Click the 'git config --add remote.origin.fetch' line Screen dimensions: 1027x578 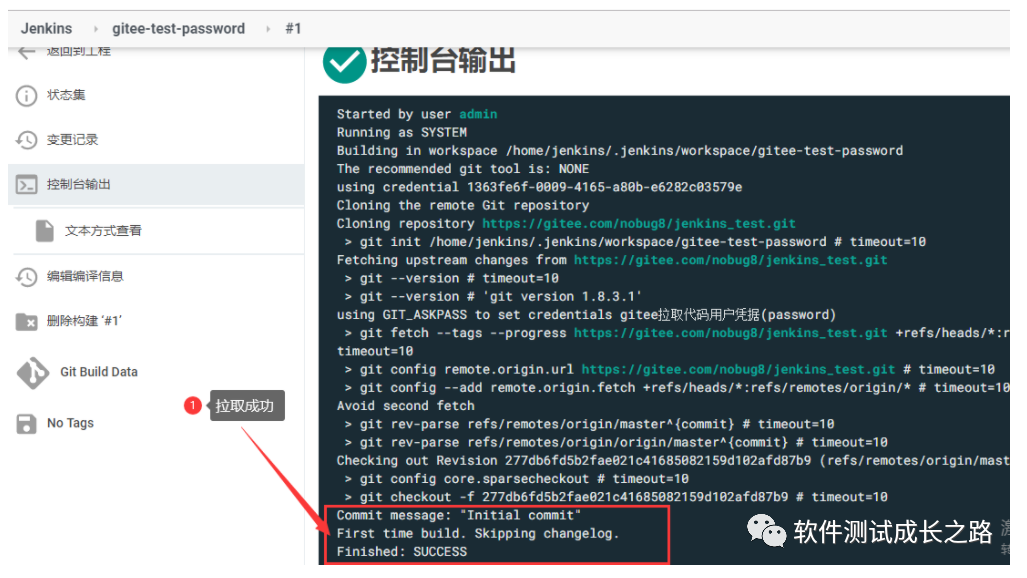pos(677,388)
